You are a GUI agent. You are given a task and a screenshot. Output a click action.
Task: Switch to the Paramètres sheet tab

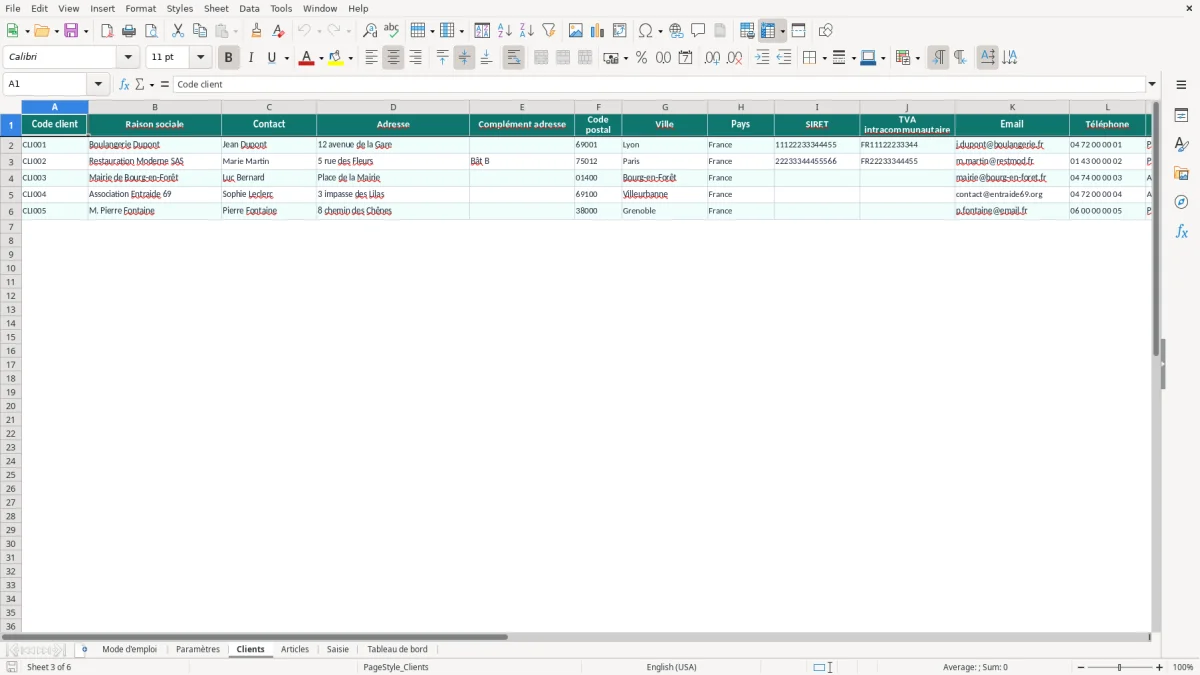tap(198, 649)
